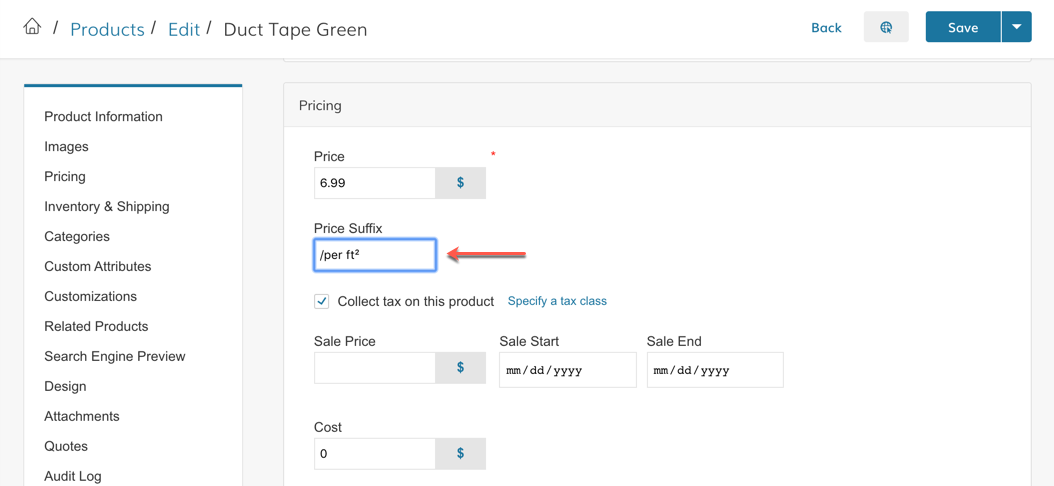
Task: Open the Sale End date picker
Action: coord(714,370)
